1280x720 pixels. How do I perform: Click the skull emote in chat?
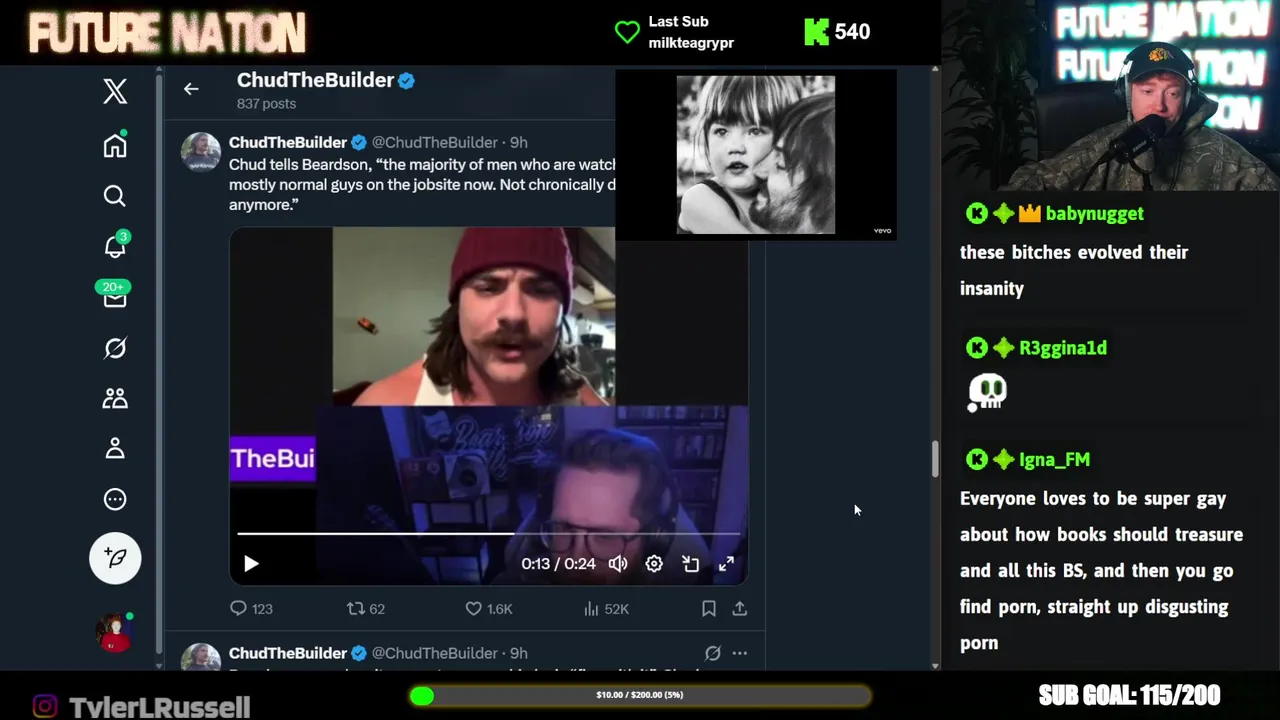click(987, 392)
